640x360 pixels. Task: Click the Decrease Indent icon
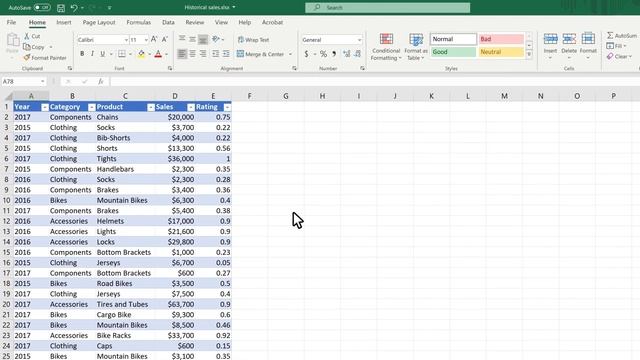(216, 54)
